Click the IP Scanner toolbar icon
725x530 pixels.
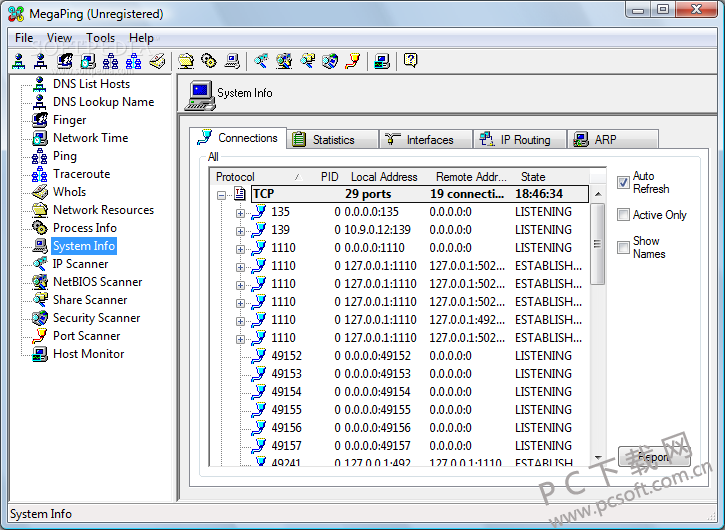tap(261, 61)
